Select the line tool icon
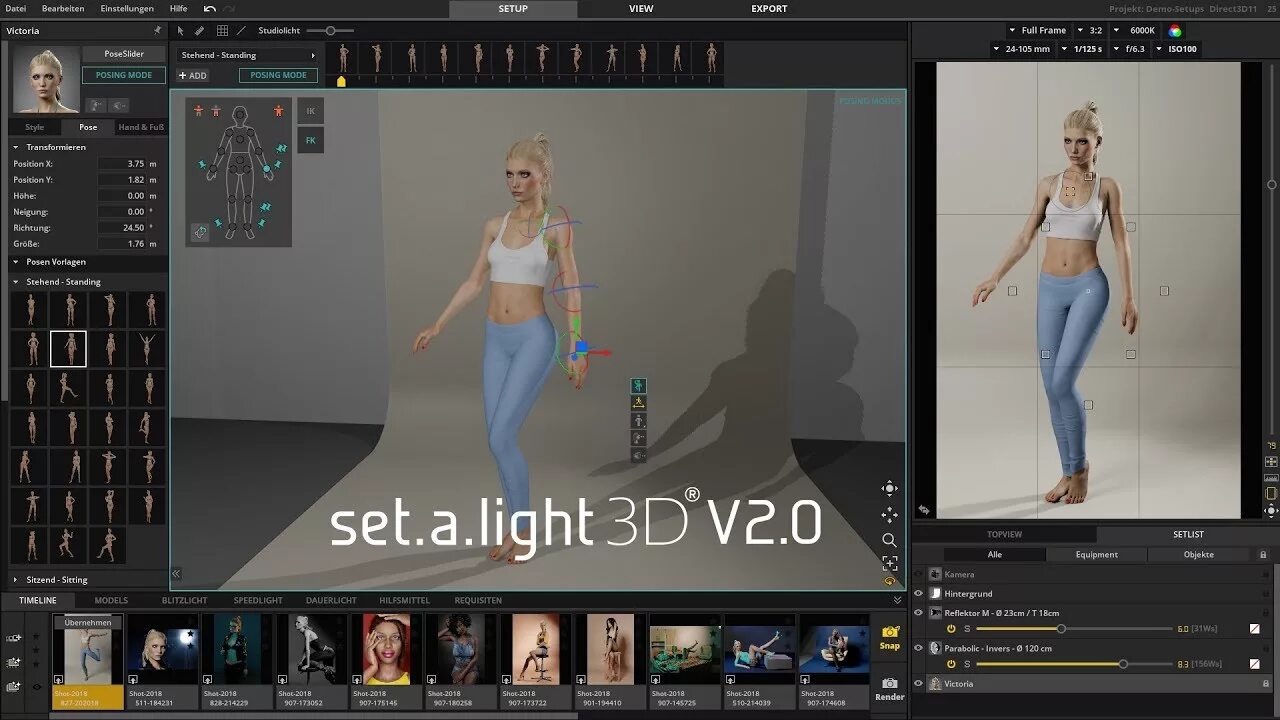The image size is (1280, 720). 241,31
